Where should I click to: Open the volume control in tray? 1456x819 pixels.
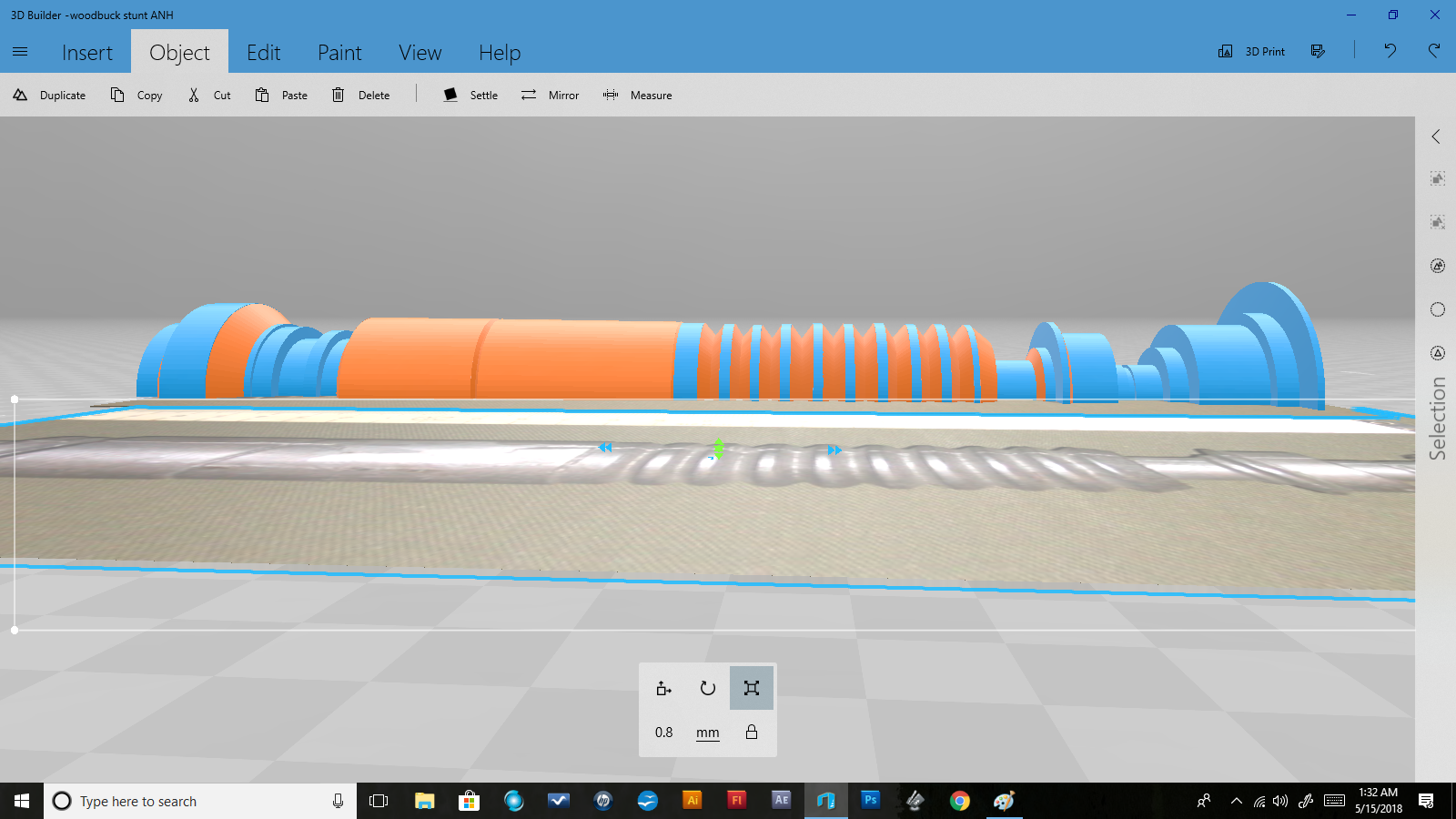pos(1281,801)
